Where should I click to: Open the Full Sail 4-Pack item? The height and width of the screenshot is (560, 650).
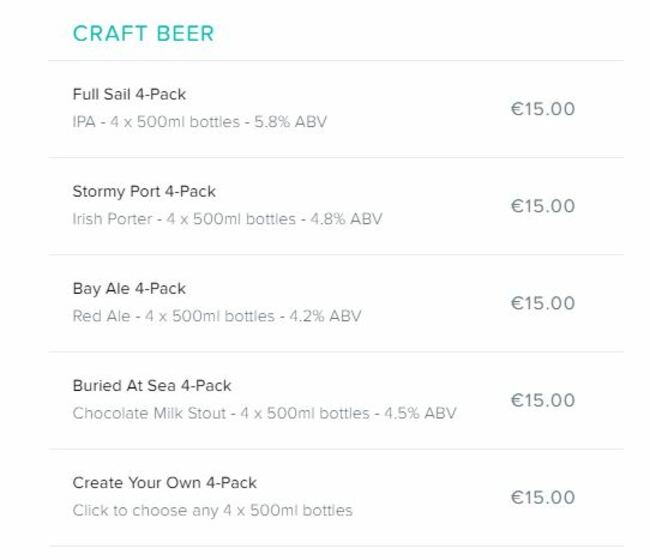tap(336, 109)
